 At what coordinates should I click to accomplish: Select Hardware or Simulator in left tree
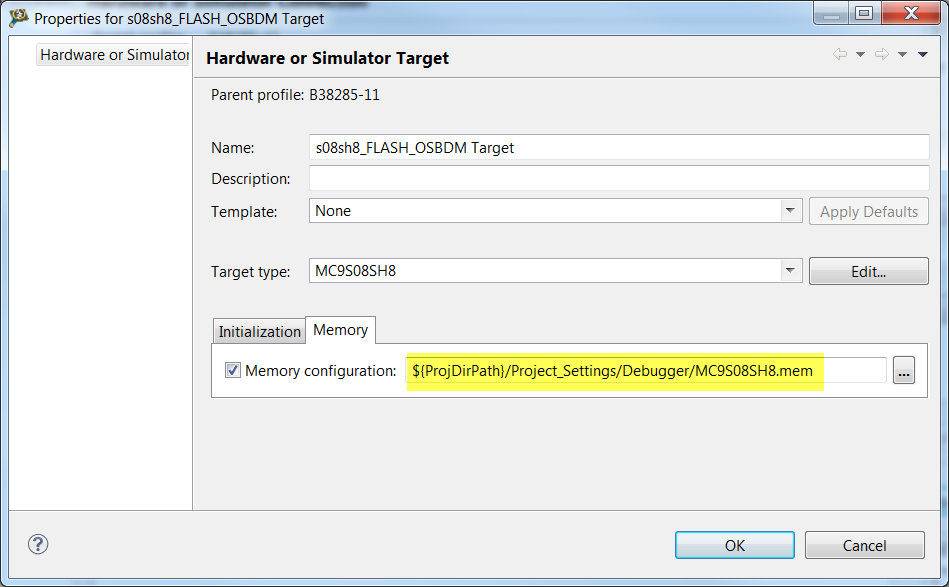(x=114, y=55)
